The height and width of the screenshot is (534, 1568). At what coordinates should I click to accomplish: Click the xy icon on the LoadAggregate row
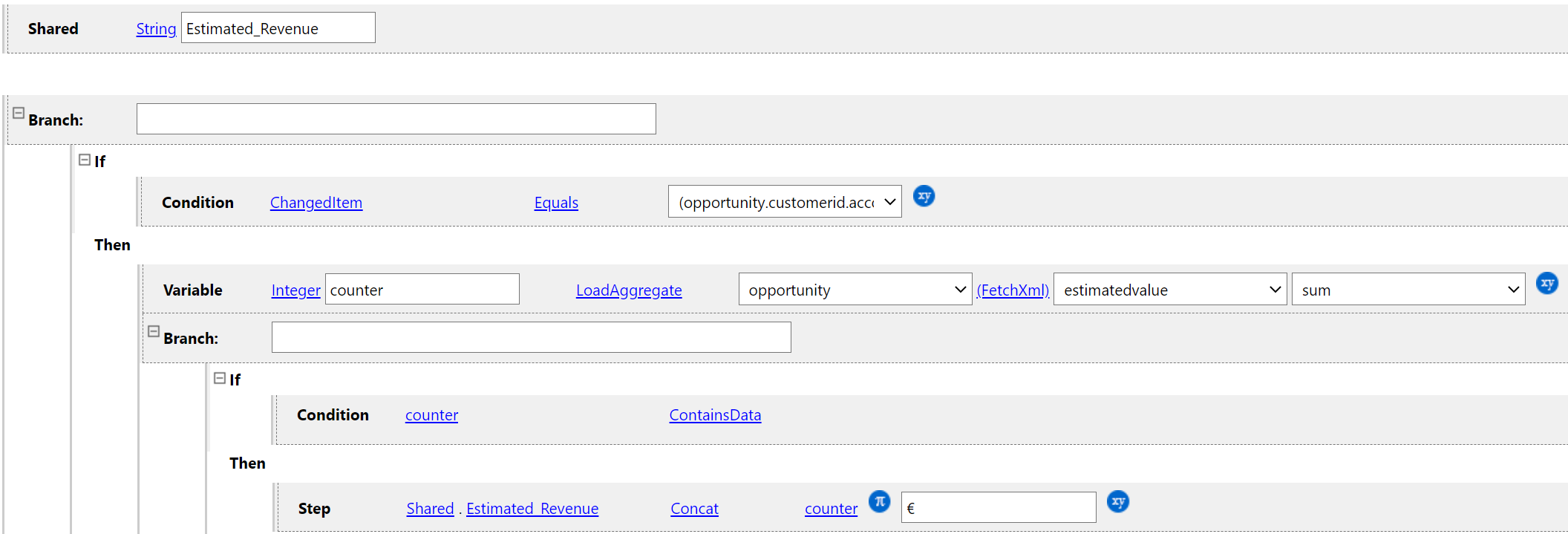coord(1547,283)
